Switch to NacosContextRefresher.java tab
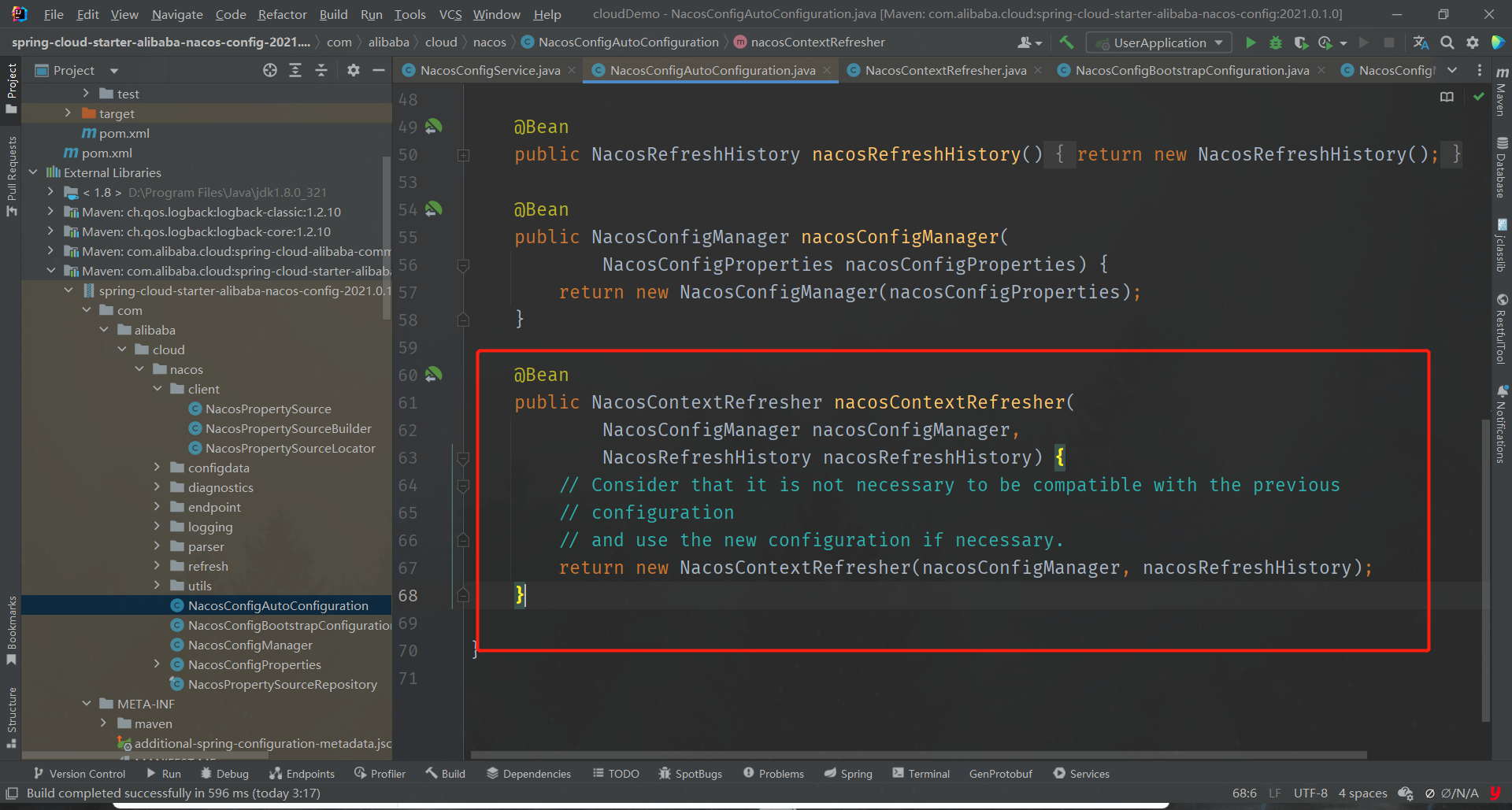Viewport: 1512px width, 810px height. click(945, 70)
